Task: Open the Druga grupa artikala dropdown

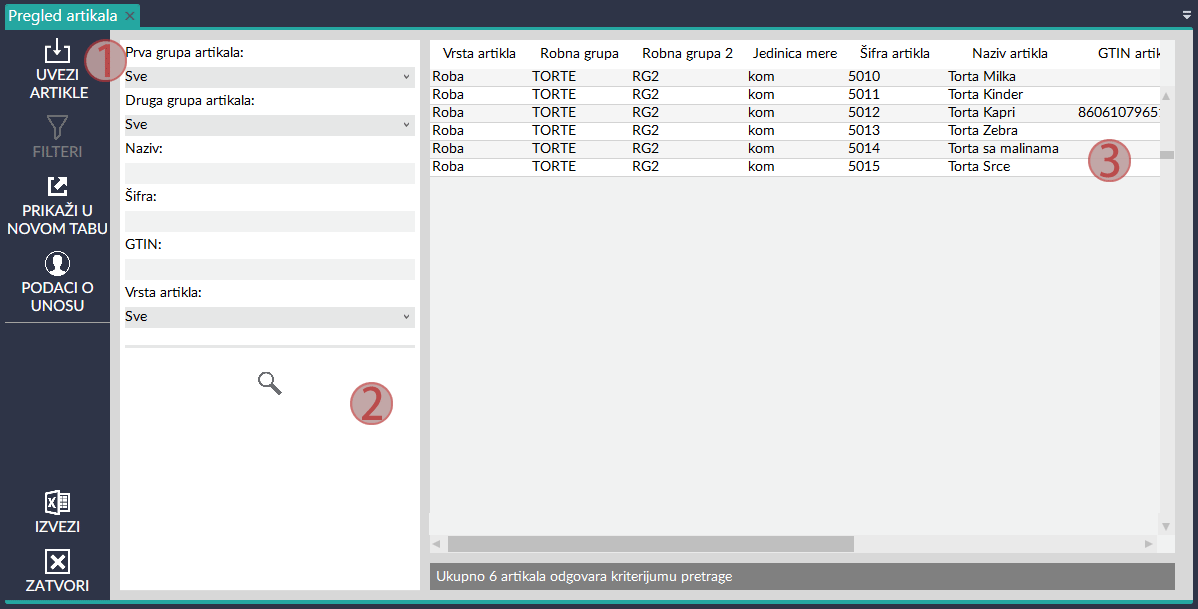Action: [x=270, y=125]
